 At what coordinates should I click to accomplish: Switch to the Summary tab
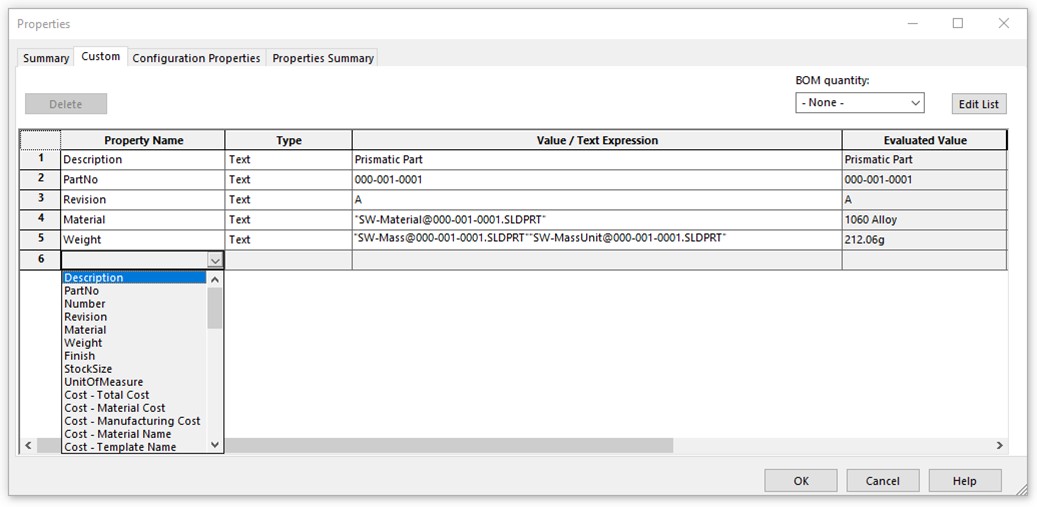pyautogui.click(x=46, y=58)
